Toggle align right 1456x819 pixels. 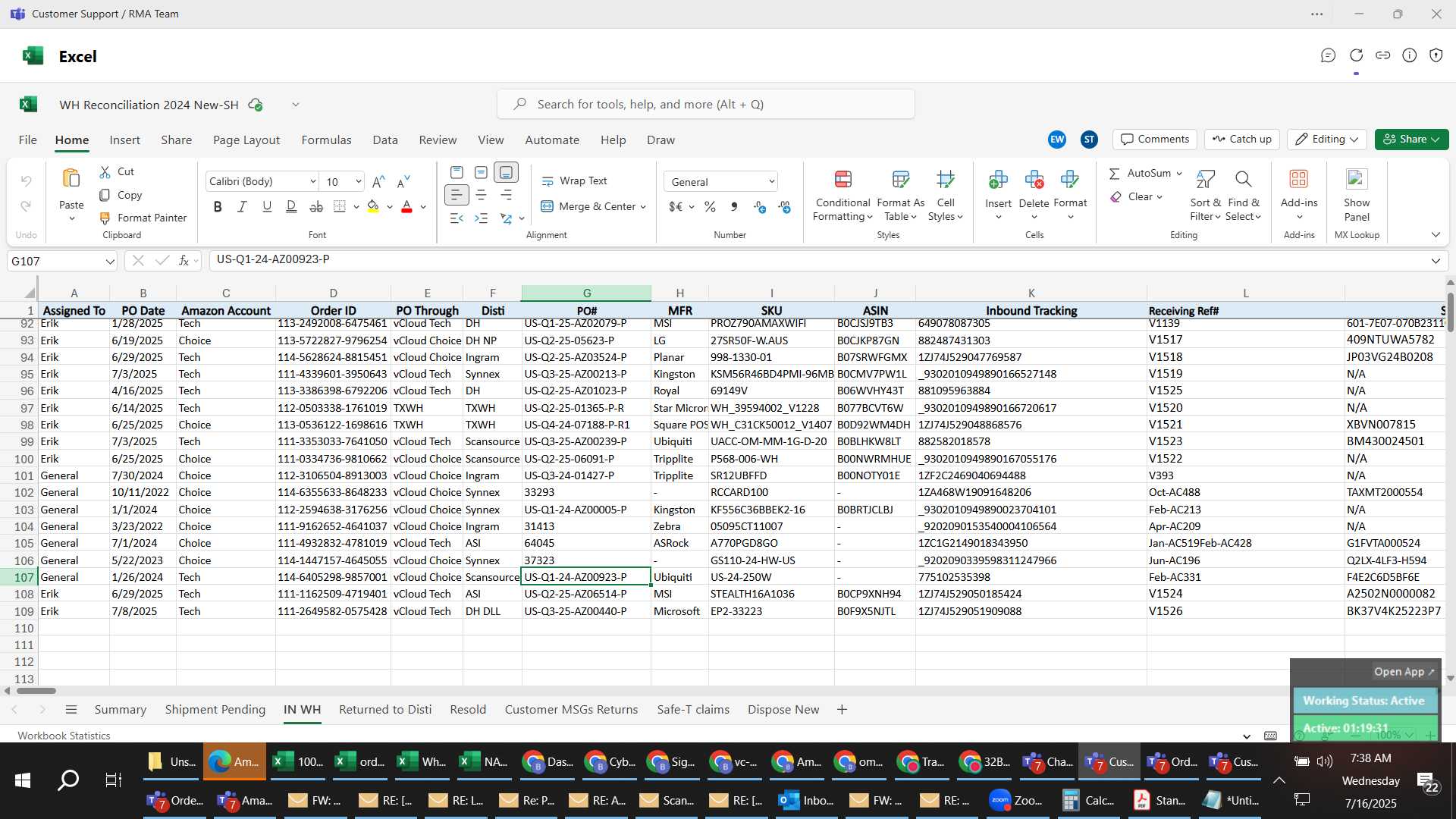pyautogui.click(x=506, y=196)
